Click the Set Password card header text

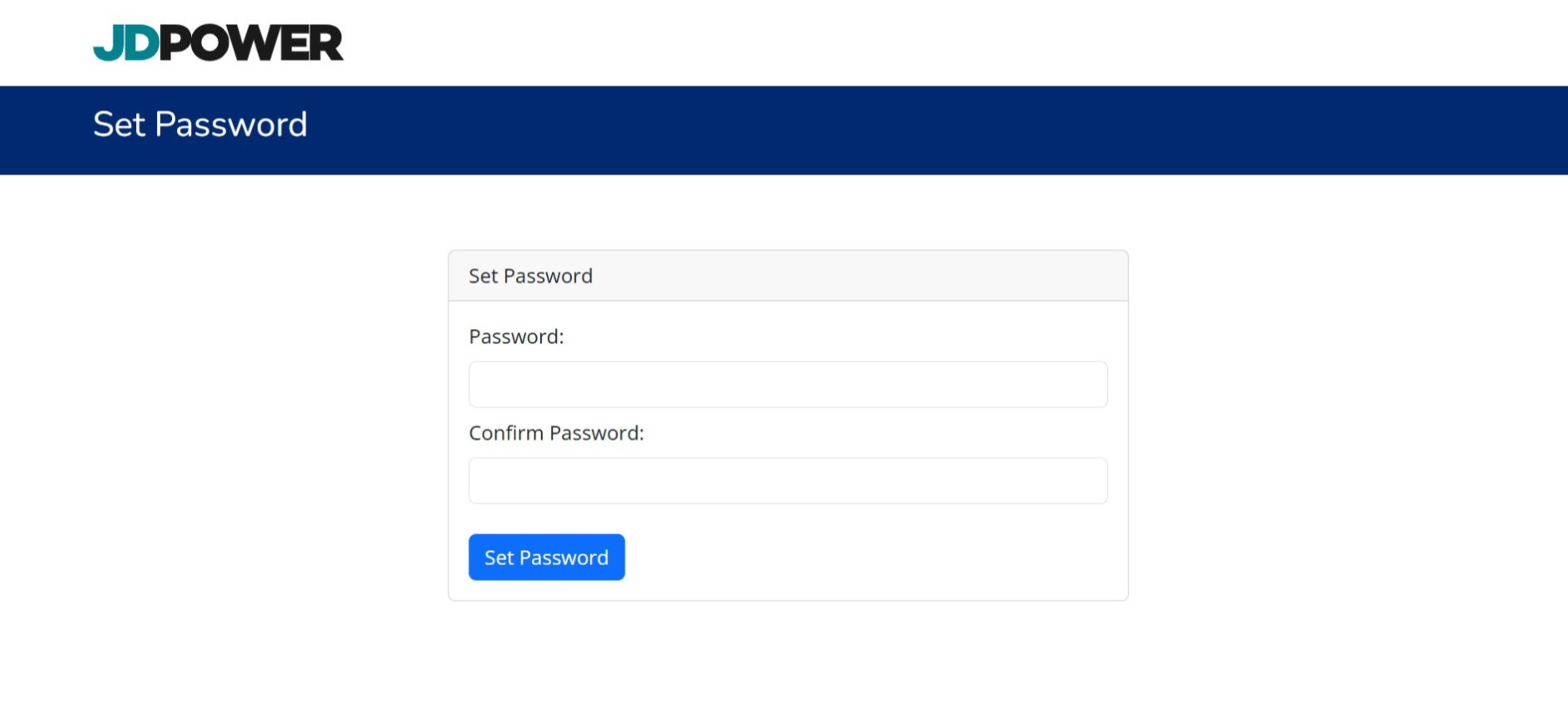point(530,276)
